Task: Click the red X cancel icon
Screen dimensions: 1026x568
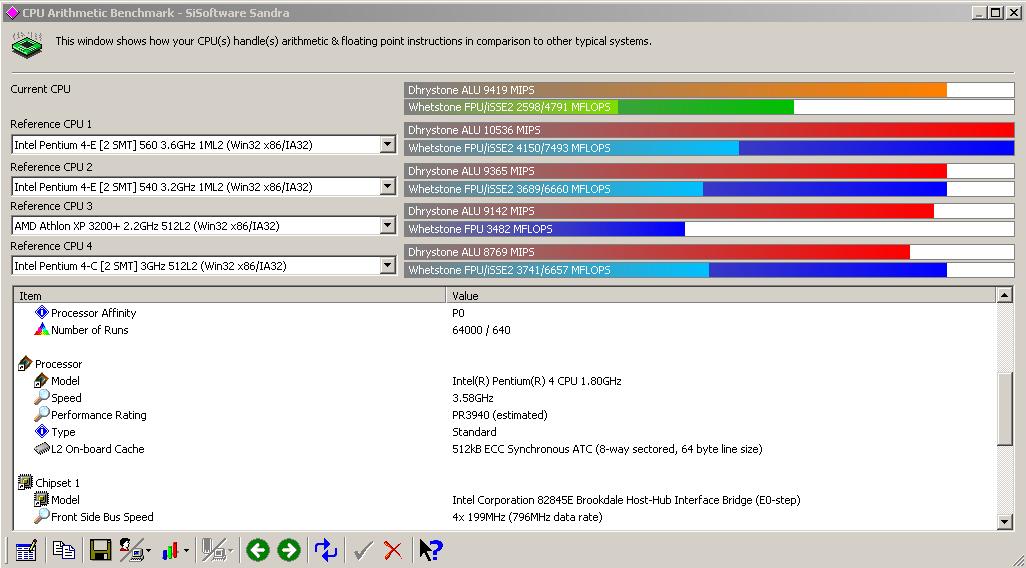Action: 393,550
